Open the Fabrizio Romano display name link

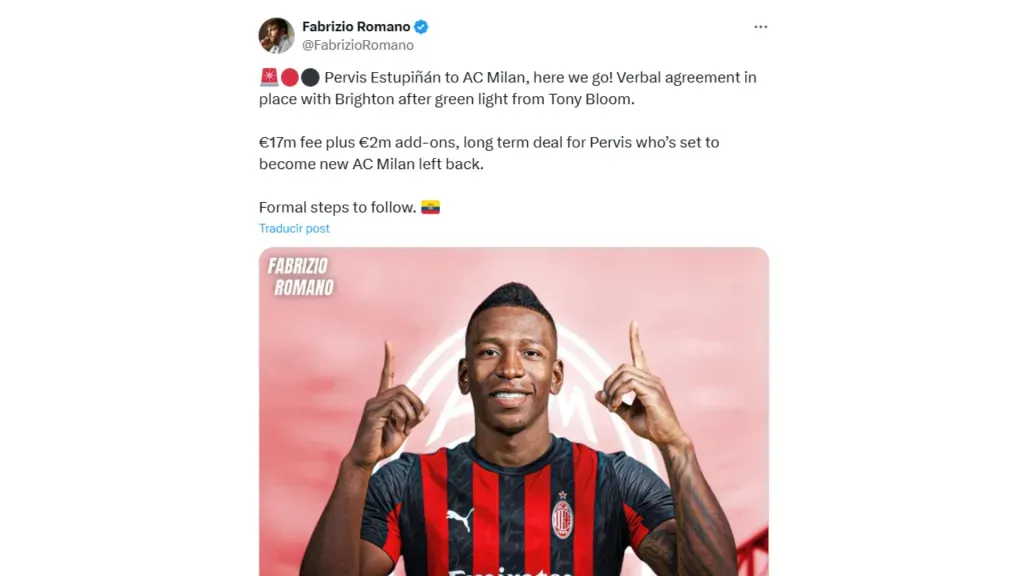pyautogui.click(x=356, y=27)
